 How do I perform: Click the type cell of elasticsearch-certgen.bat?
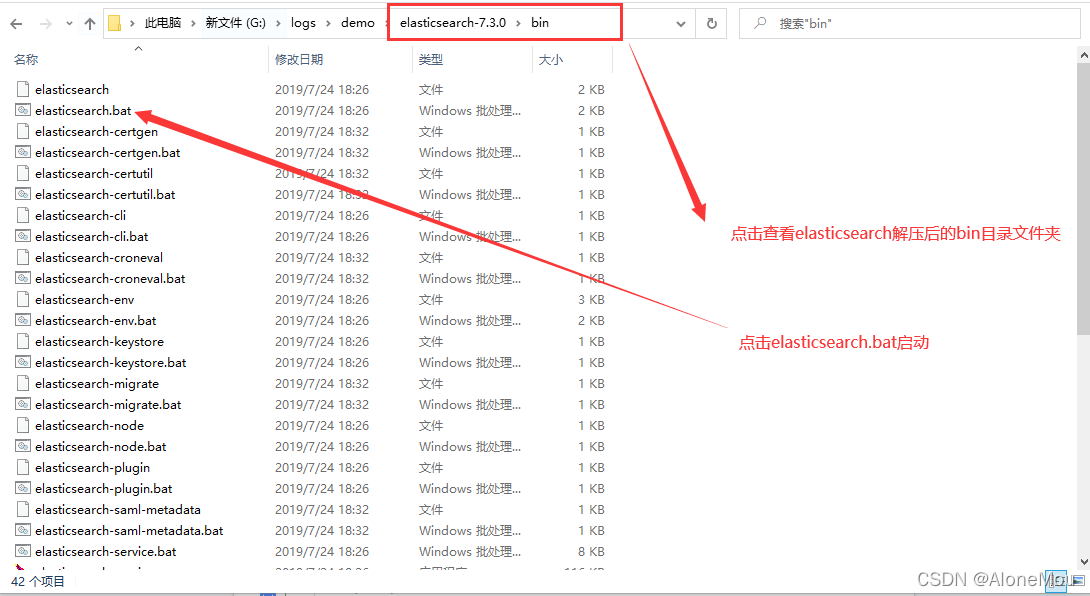coord(470,152)
